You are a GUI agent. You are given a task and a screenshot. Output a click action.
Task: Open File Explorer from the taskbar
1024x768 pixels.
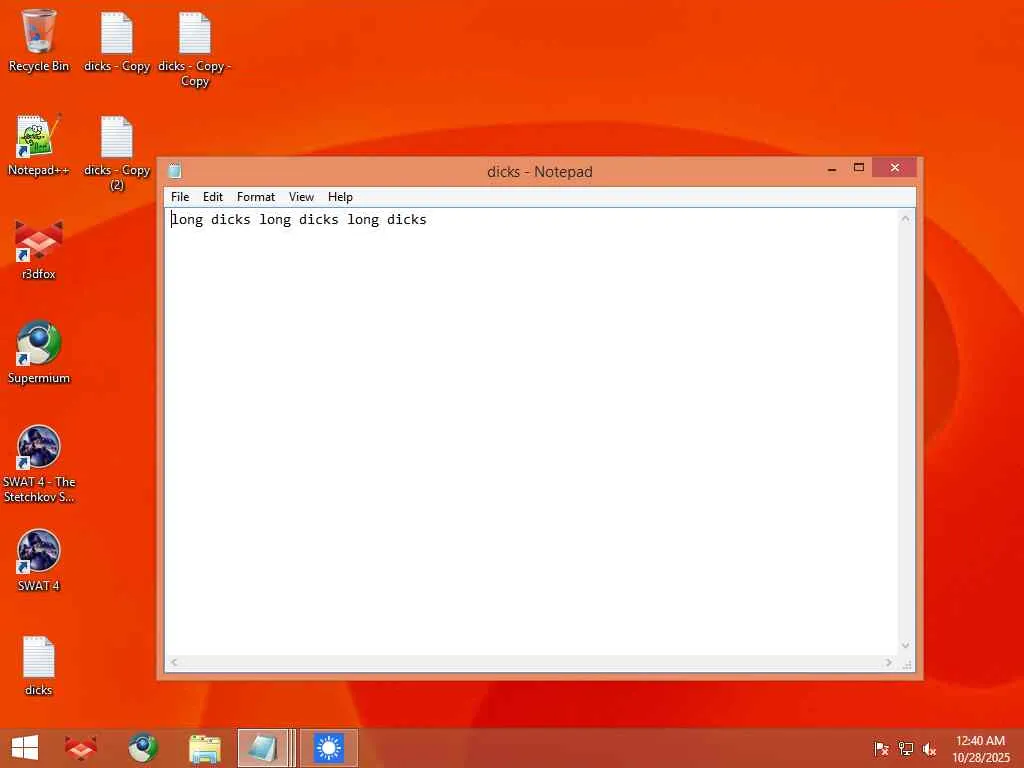point(205,748)
